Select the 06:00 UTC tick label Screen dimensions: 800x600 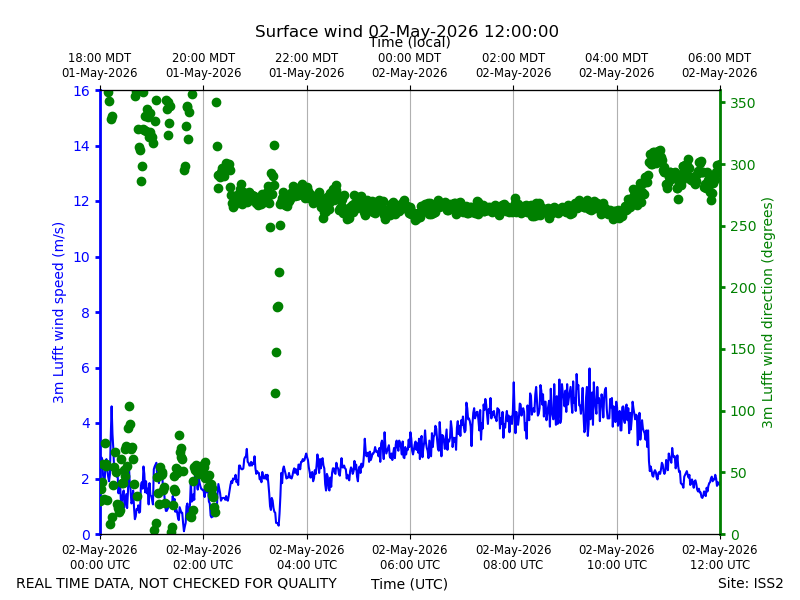coord(410,557)
